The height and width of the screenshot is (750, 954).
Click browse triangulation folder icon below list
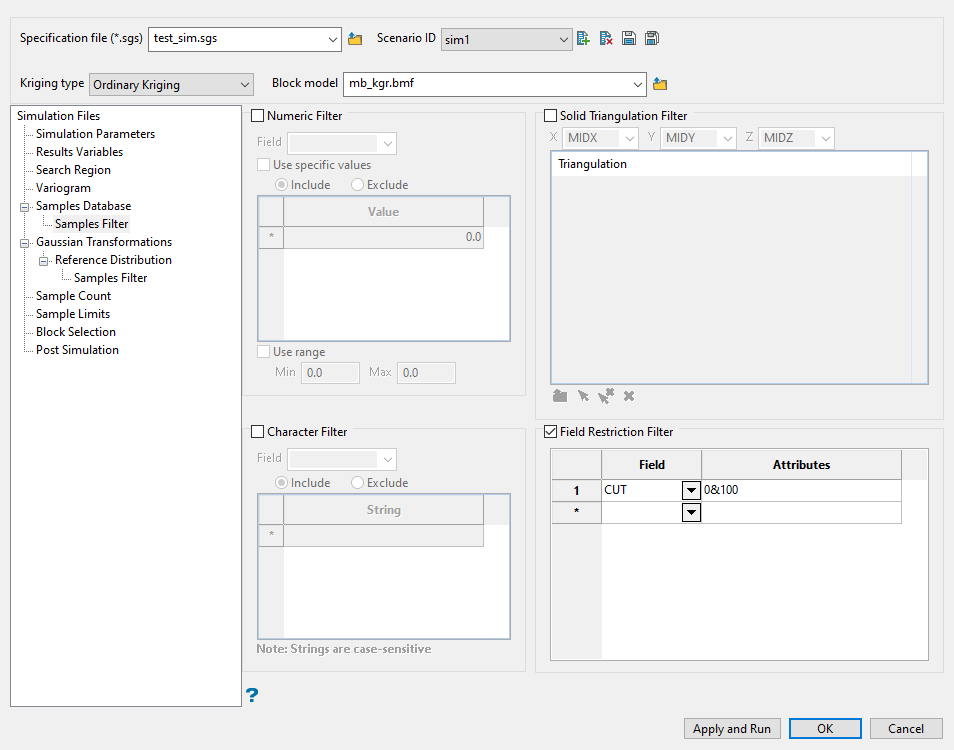[560, 396]
